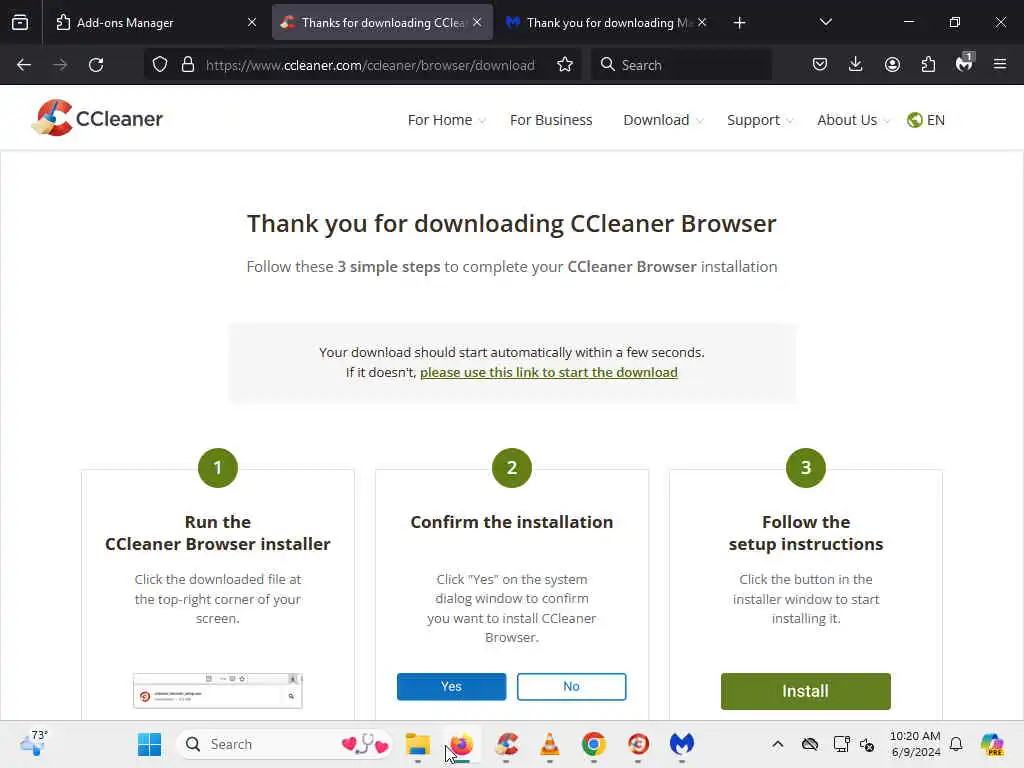Open the Extensions puzzle icon
The width and height of the screenshot is (1024, 768).
928,64
